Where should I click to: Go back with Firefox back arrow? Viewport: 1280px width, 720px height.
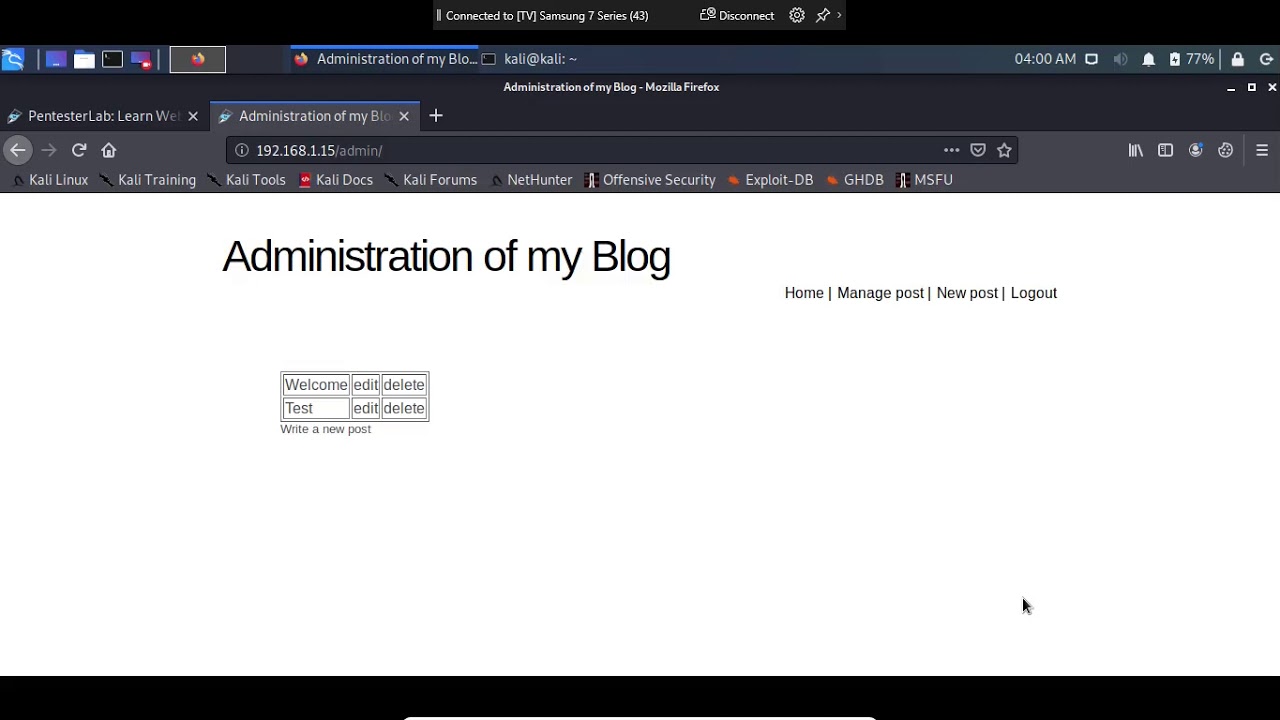[17, 150]
